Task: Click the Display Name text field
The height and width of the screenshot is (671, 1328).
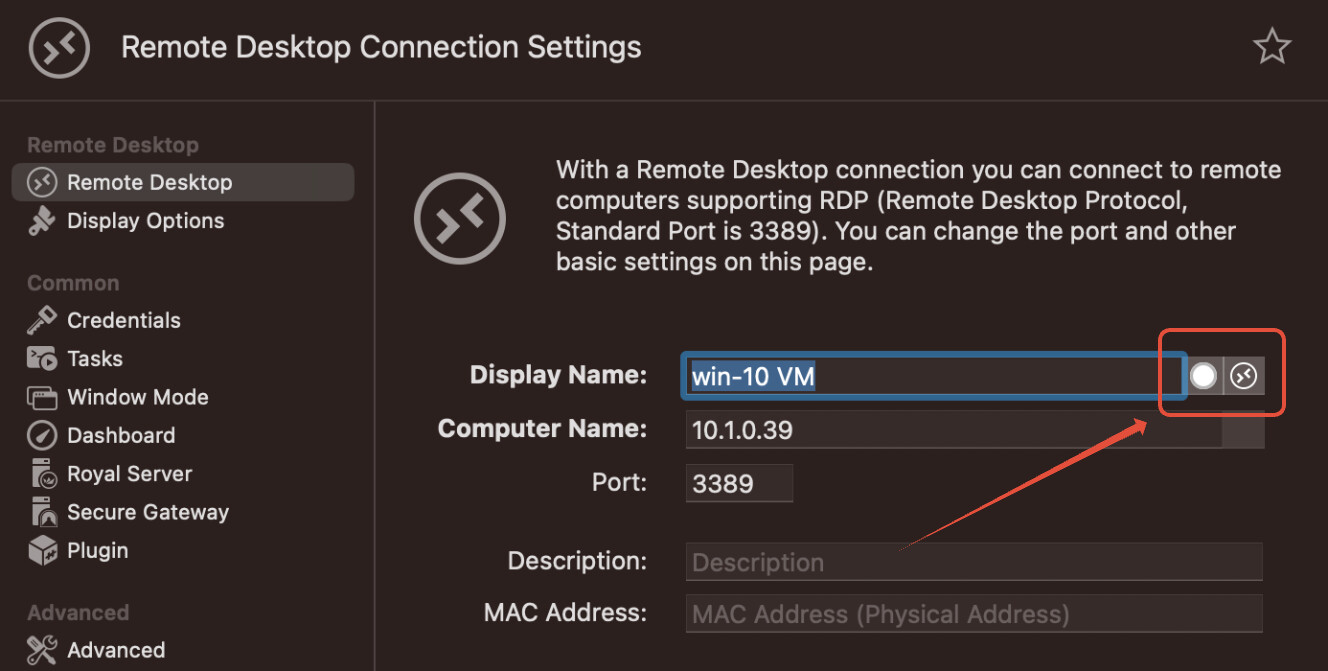Action: [x=930, y=376]
